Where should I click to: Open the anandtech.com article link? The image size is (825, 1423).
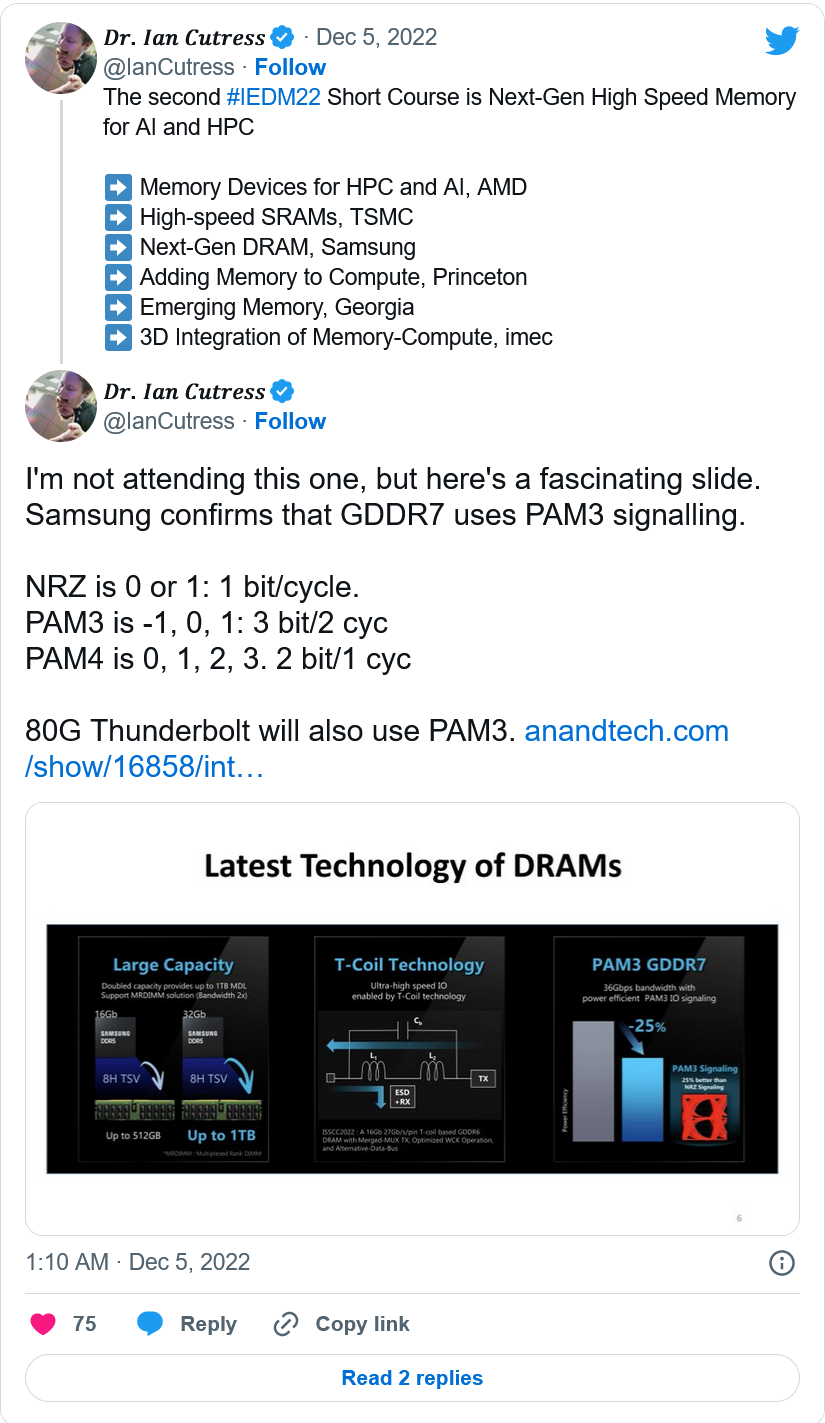(377, 749)
